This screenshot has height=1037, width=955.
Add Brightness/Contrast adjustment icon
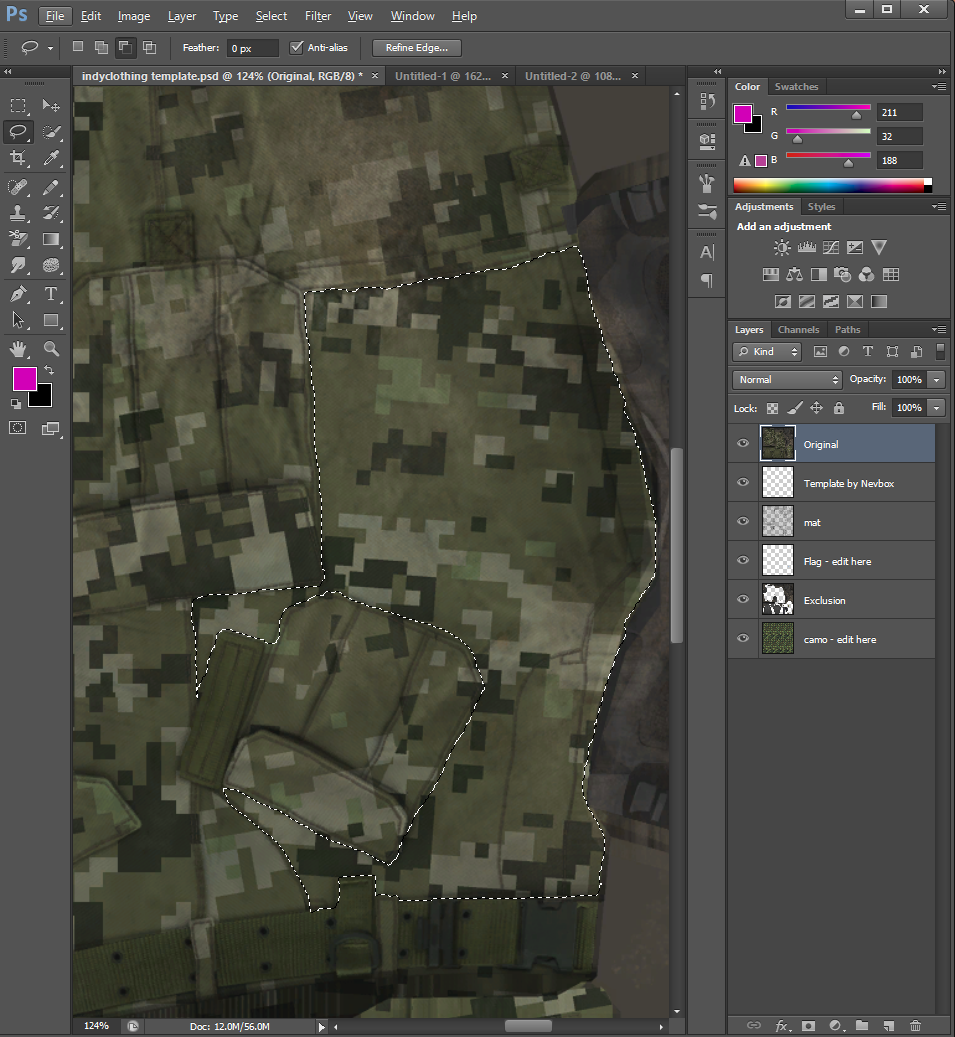[782, 247]
